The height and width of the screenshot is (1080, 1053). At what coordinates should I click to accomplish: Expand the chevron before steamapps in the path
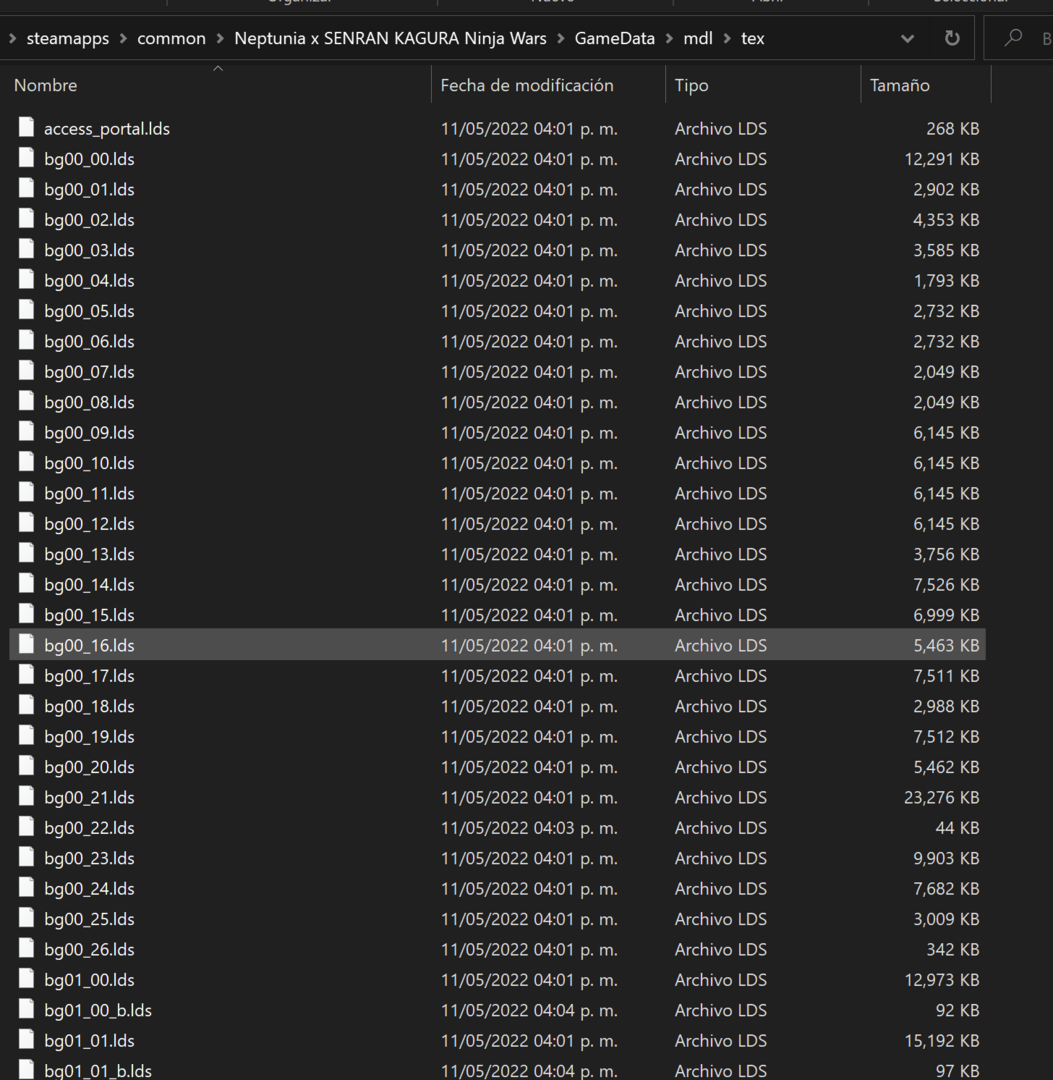point(12,39)
